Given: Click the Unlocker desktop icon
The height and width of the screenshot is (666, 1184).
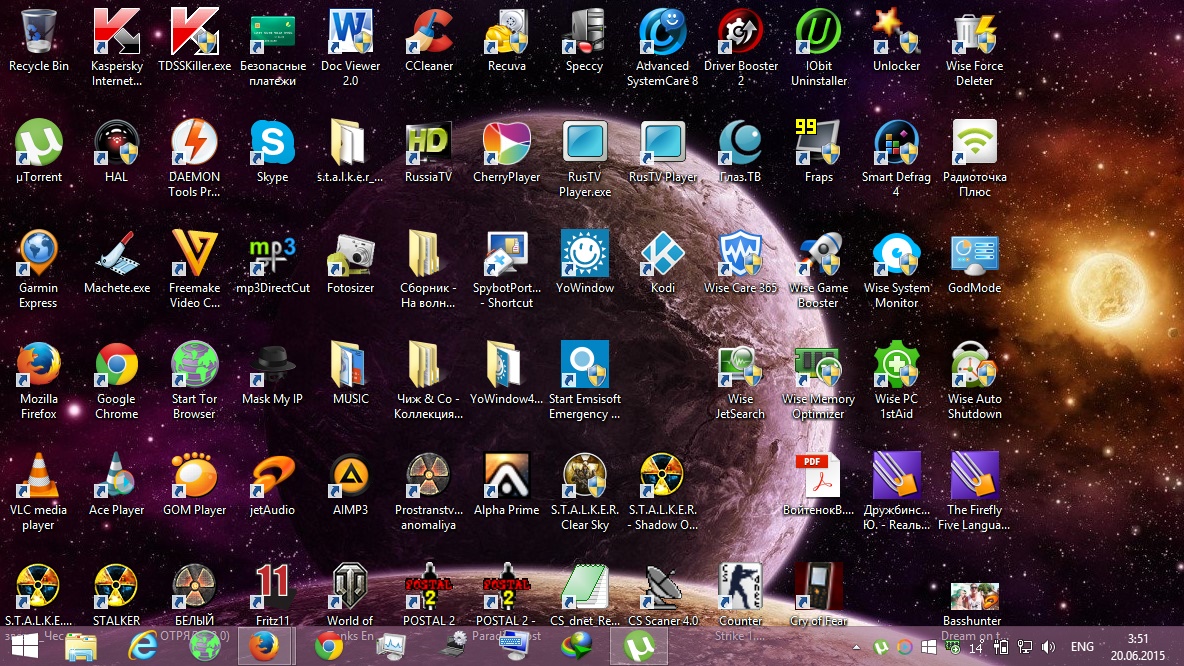Looking at the screenshot, I should click(x=896, y=32).
